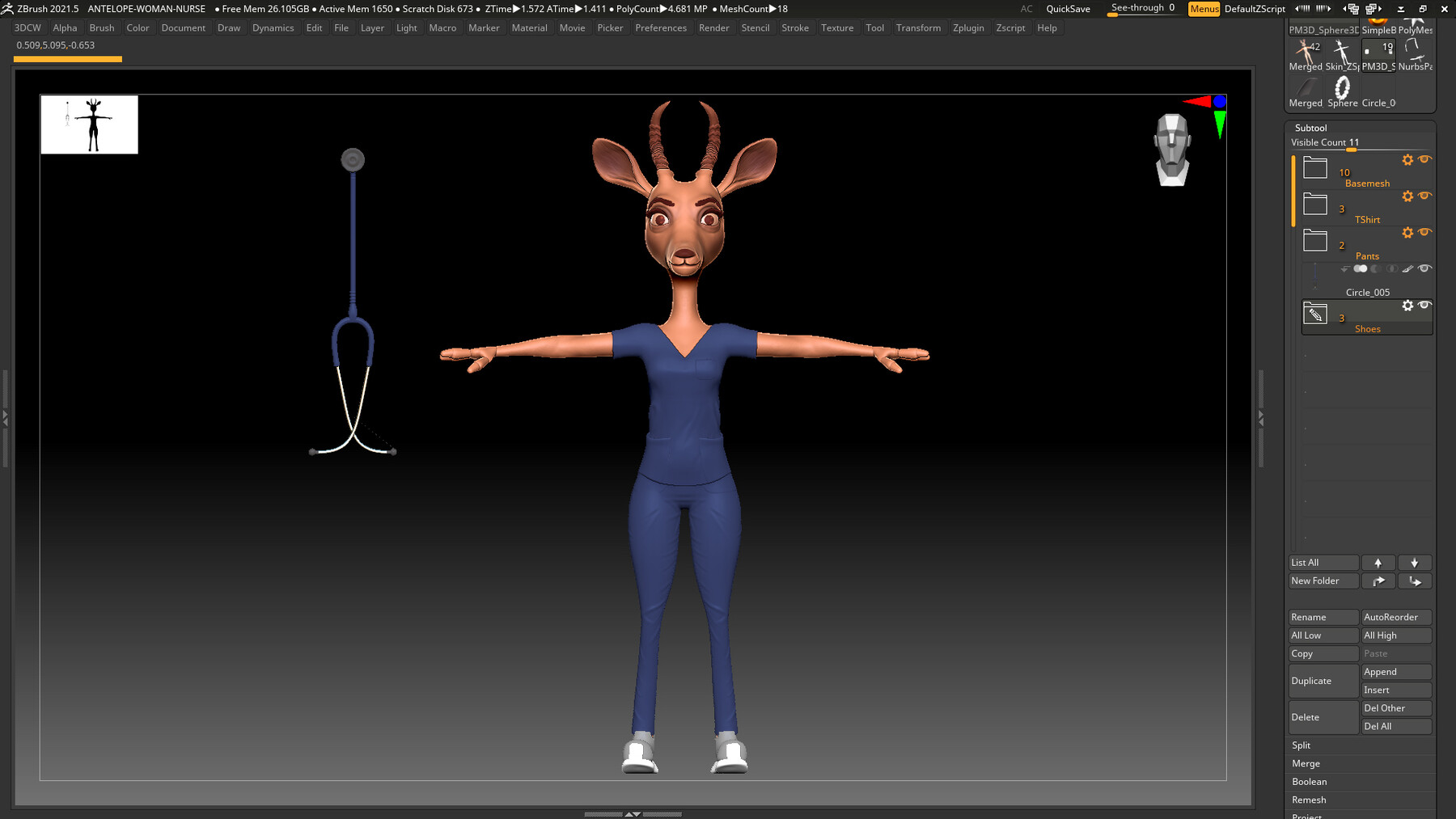Move subtool down with arrow button
1456x819 pixels.
(x=1414, y=563)
